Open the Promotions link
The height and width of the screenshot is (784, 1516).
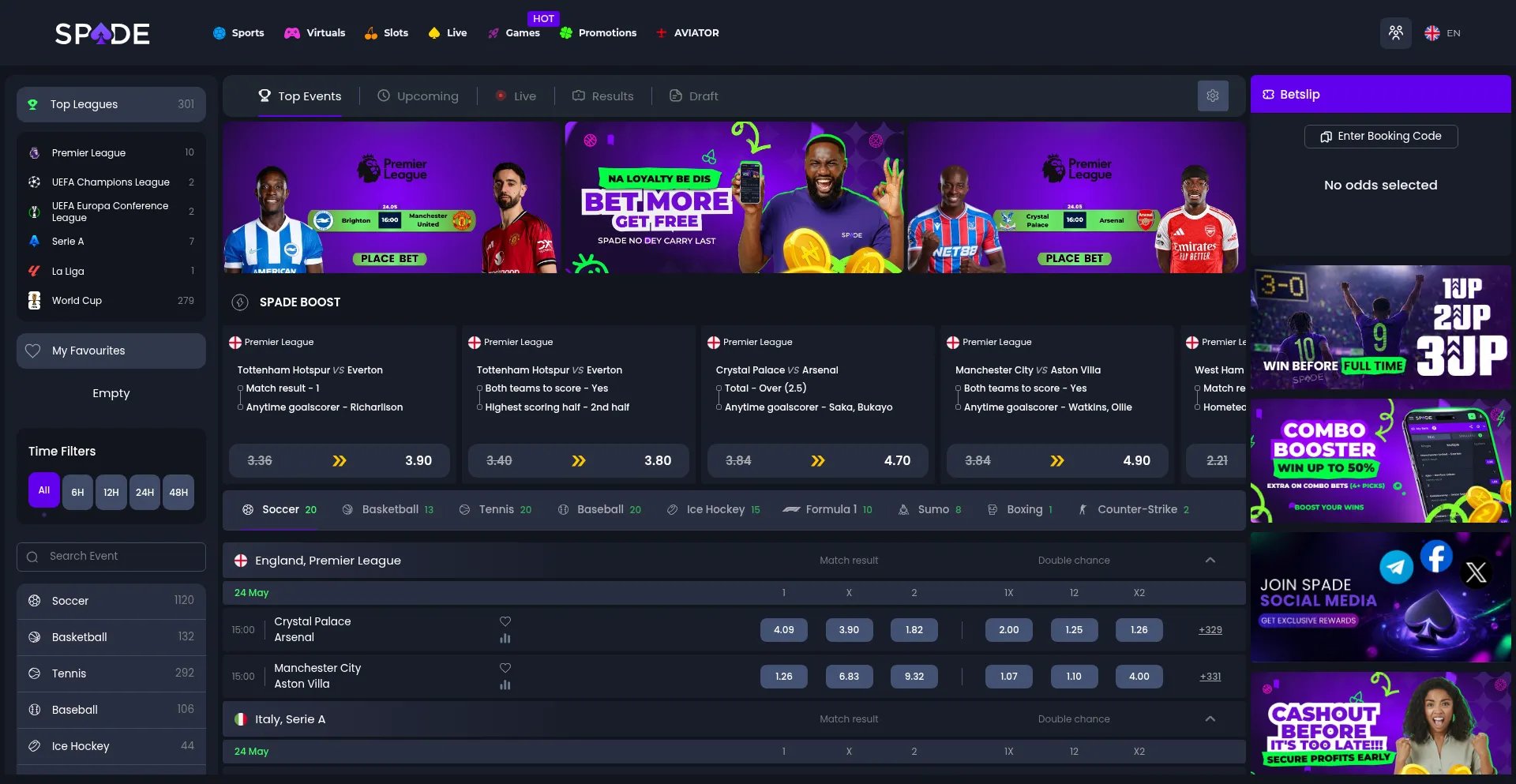[598, 33]
